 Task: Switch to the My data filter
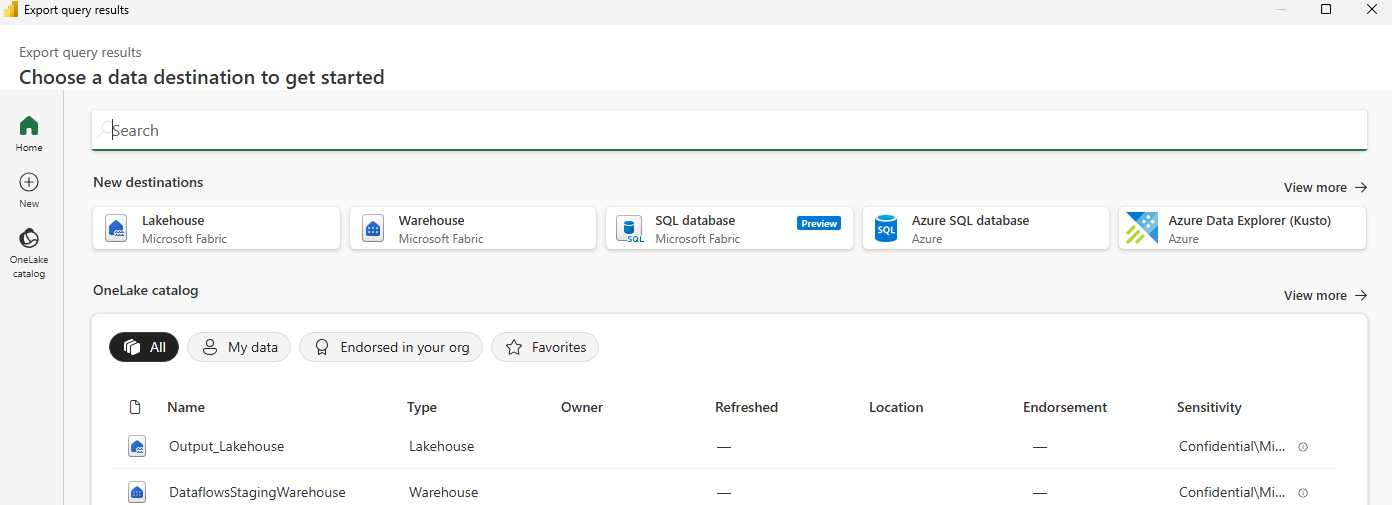(239, 347)
